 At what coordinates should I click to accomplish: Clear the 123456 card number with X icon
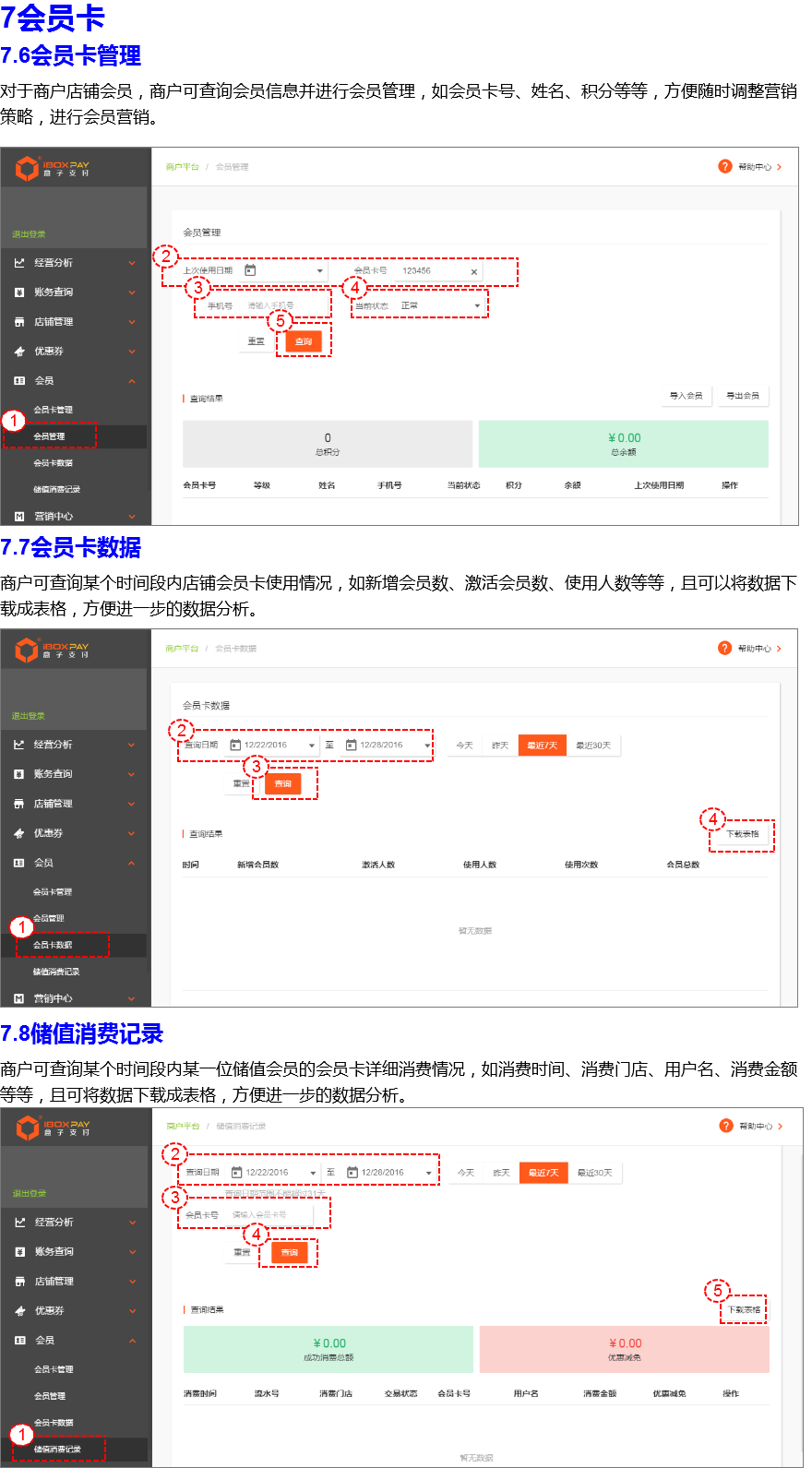tap(474, 272)
